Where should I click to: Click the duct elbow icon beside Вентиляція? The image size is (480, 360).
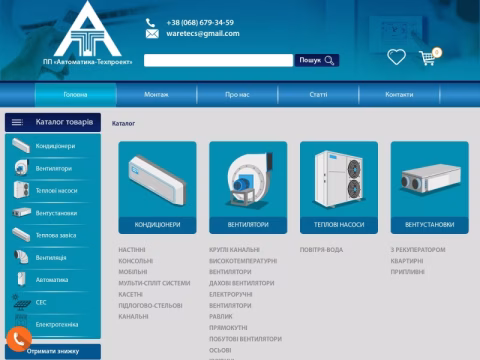21,257
